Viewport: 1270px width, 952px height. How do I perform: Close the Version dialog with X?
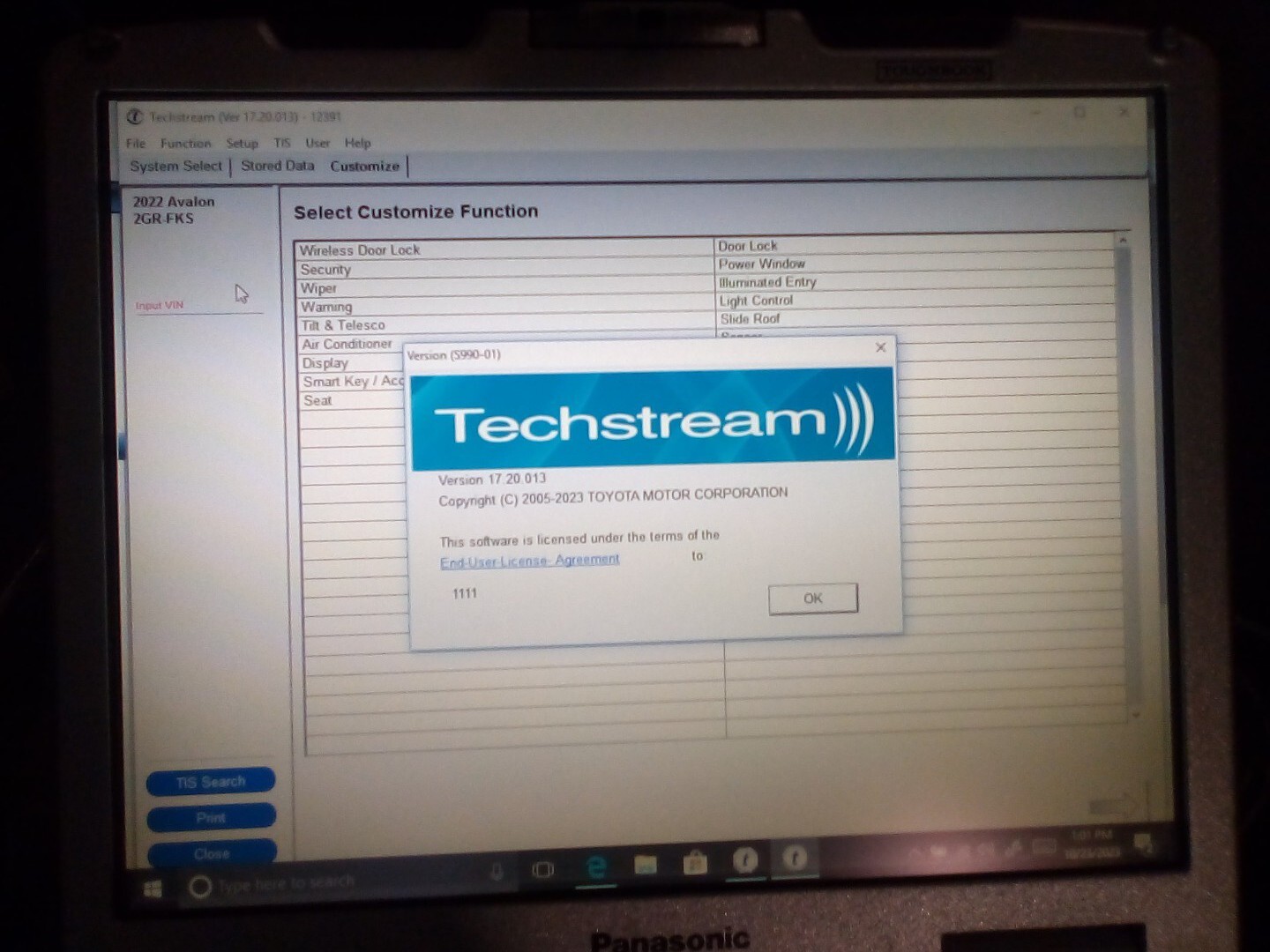click(880, 347)
